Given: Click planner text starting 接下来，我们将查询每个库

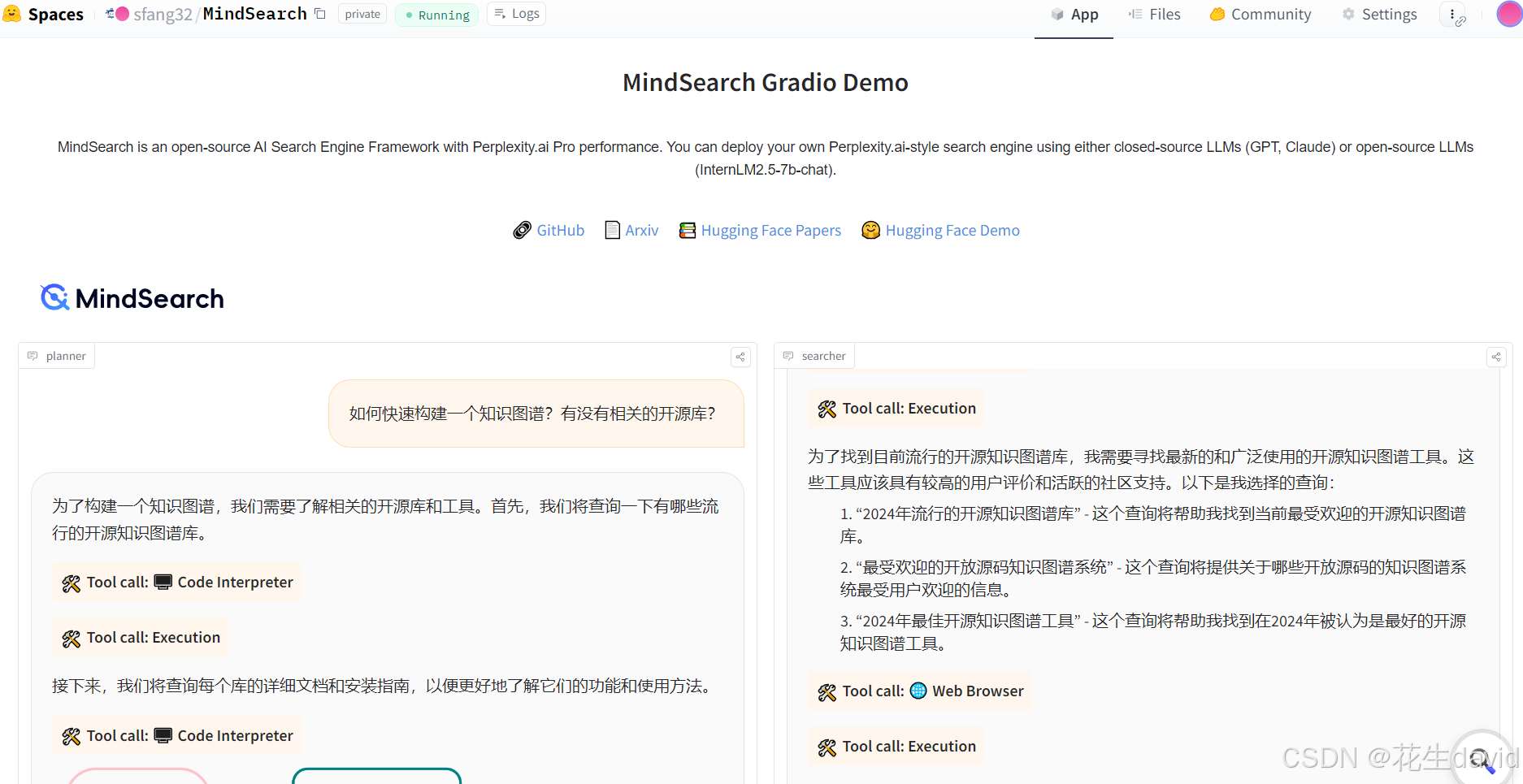Looking at the screenshot, I should [384, 687].
